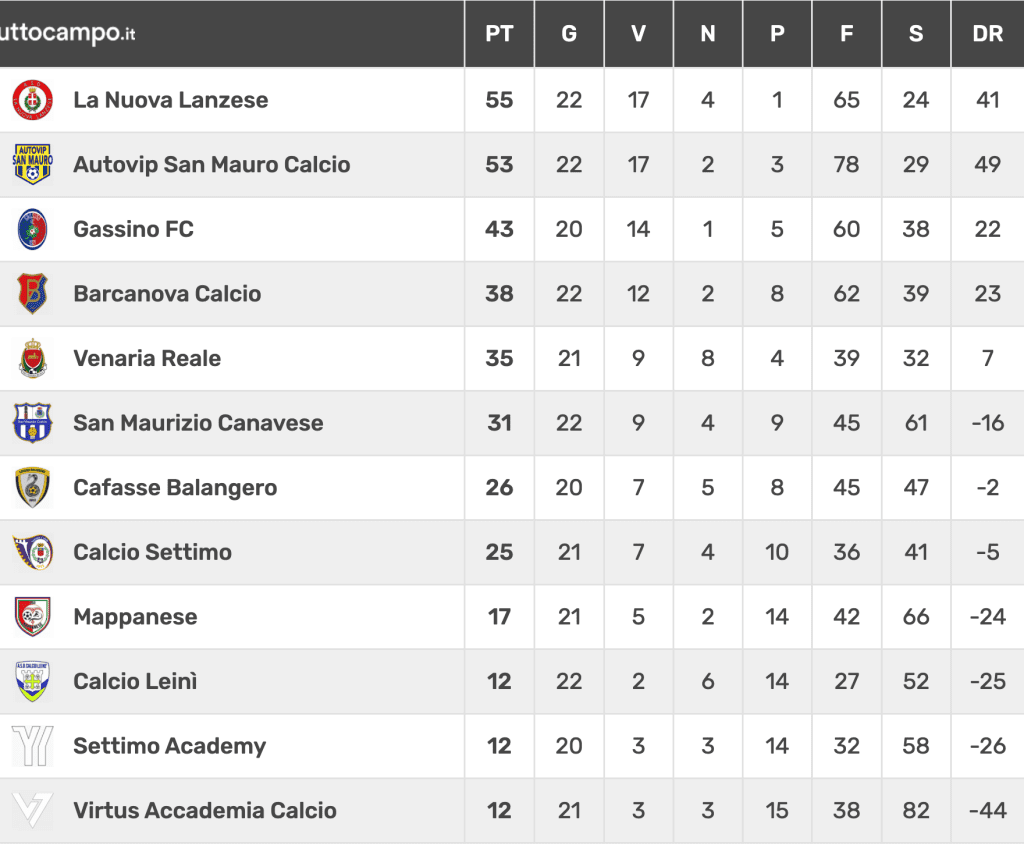Click the Settimo Academy placeholder logo
Screen dimensions: 1024x845
(x=33, y=746)
